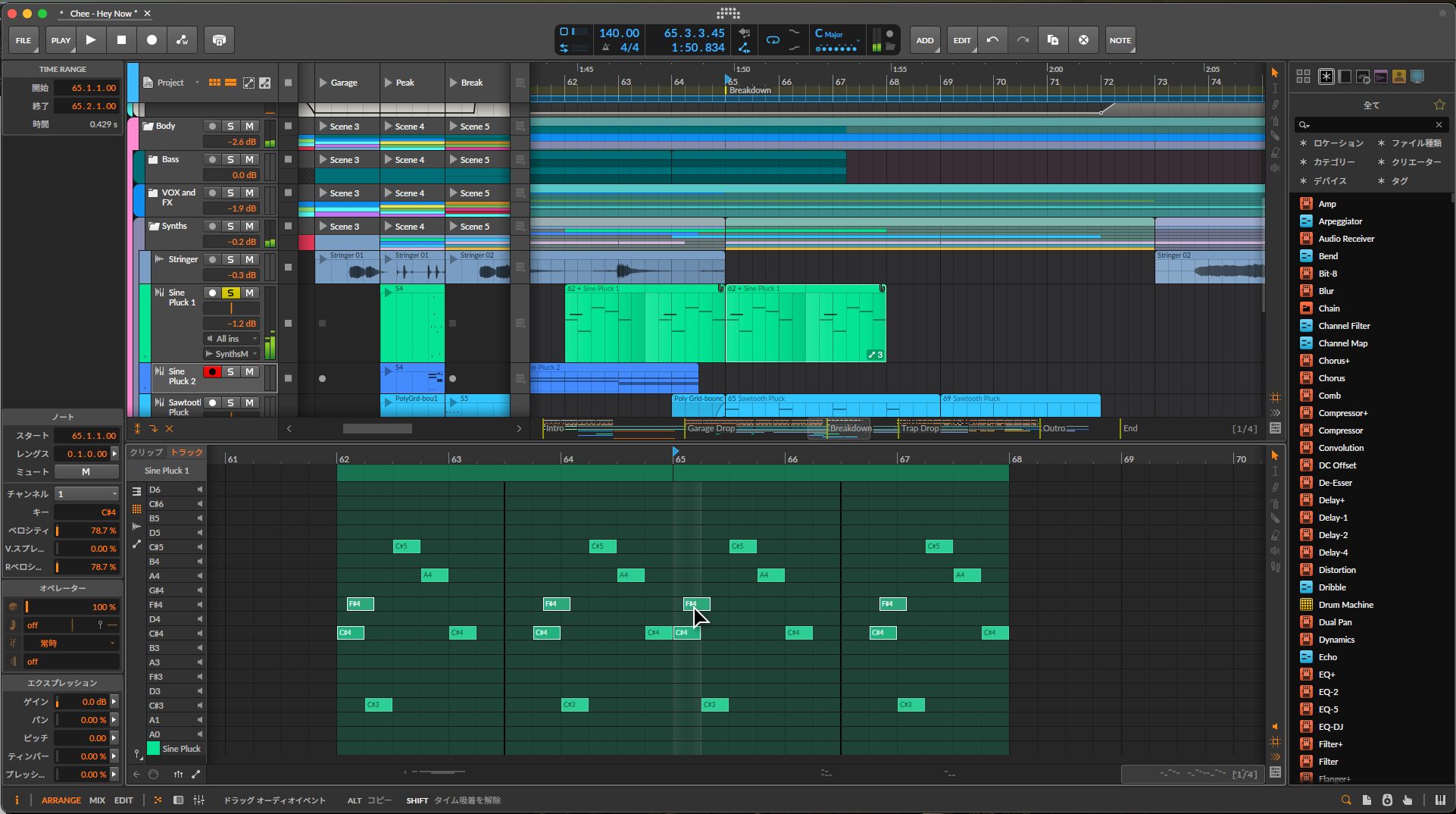Click the automation write icon
Viewport: 1456px width, 814px height.
(182, 40)
